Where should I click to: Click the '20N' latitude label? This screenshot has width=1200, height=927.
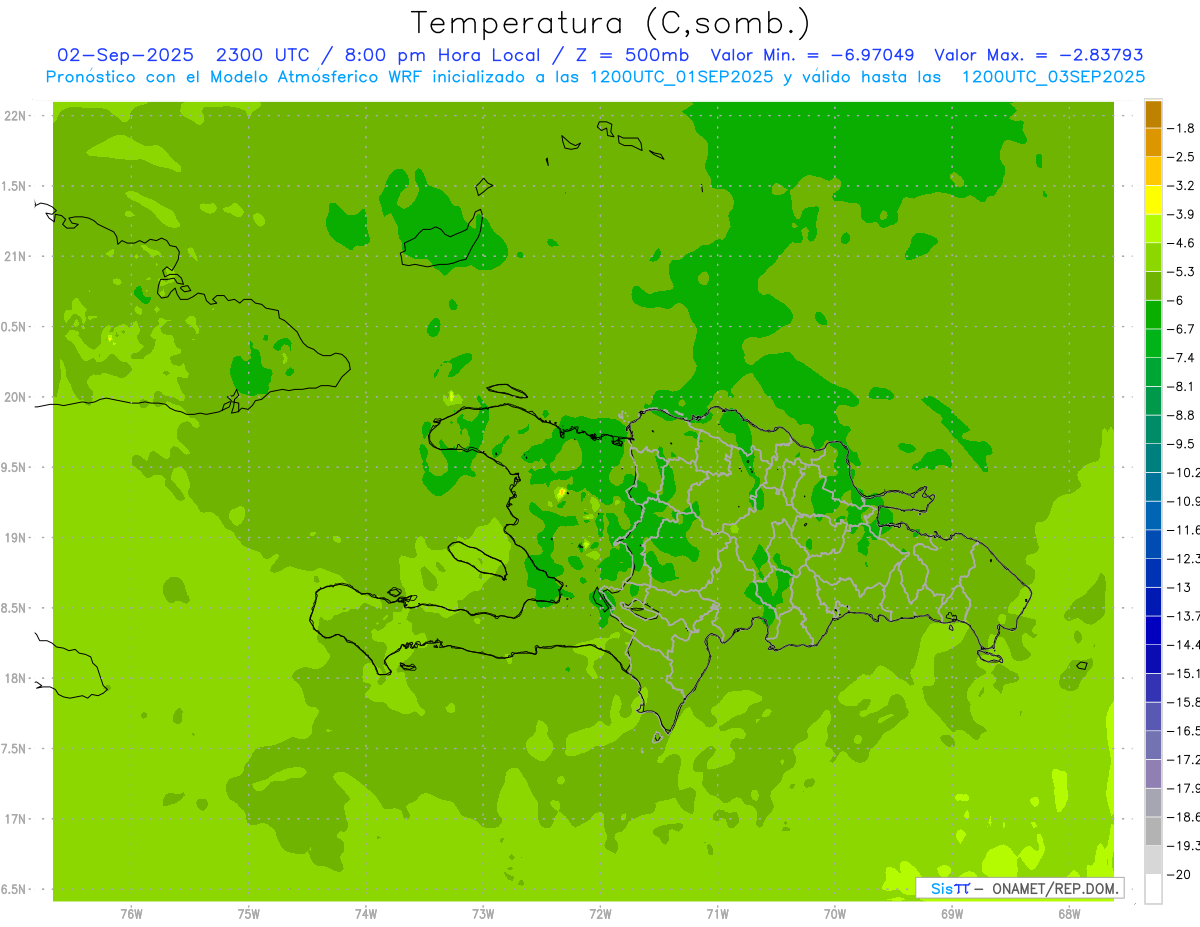[x=15, y=397]
